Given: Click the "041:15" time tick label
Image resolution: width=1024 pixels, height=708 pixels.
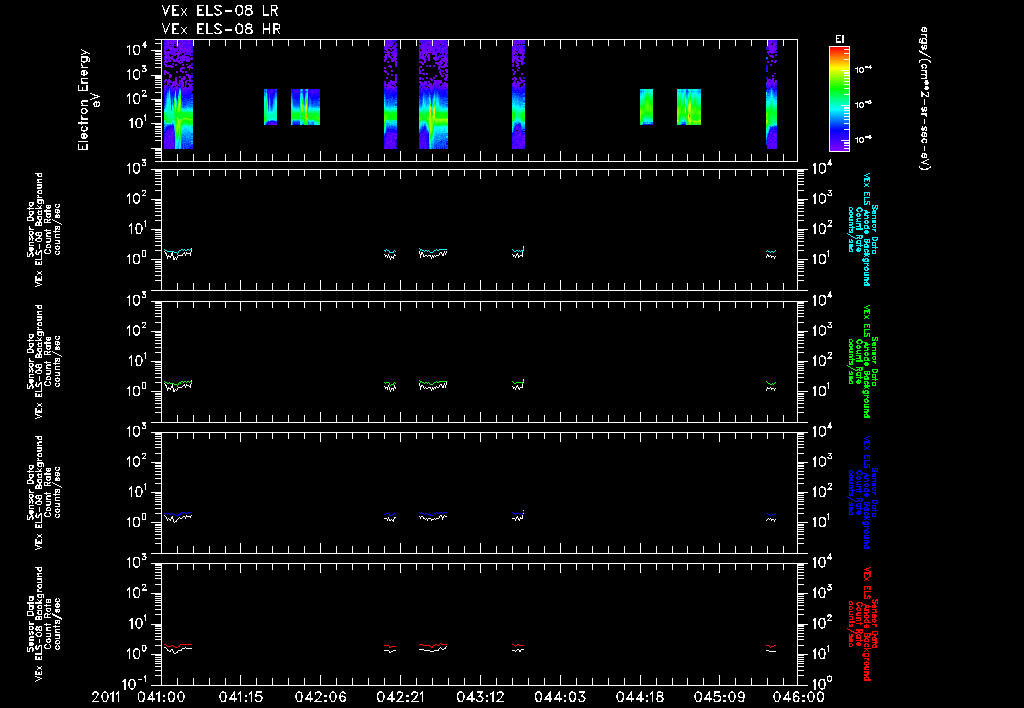Looking at the screenshot, I should (x=240, y=698).
